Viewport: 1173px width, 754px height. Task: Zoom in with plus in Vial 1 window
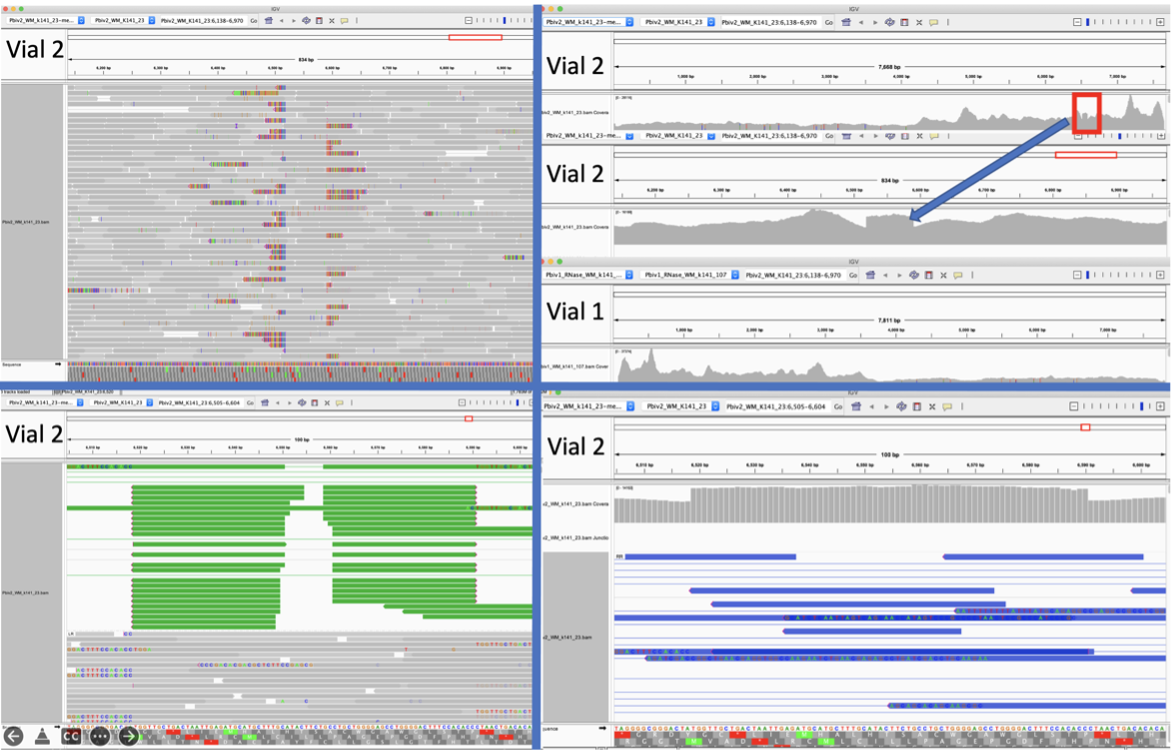click(x=1160, y=275)
